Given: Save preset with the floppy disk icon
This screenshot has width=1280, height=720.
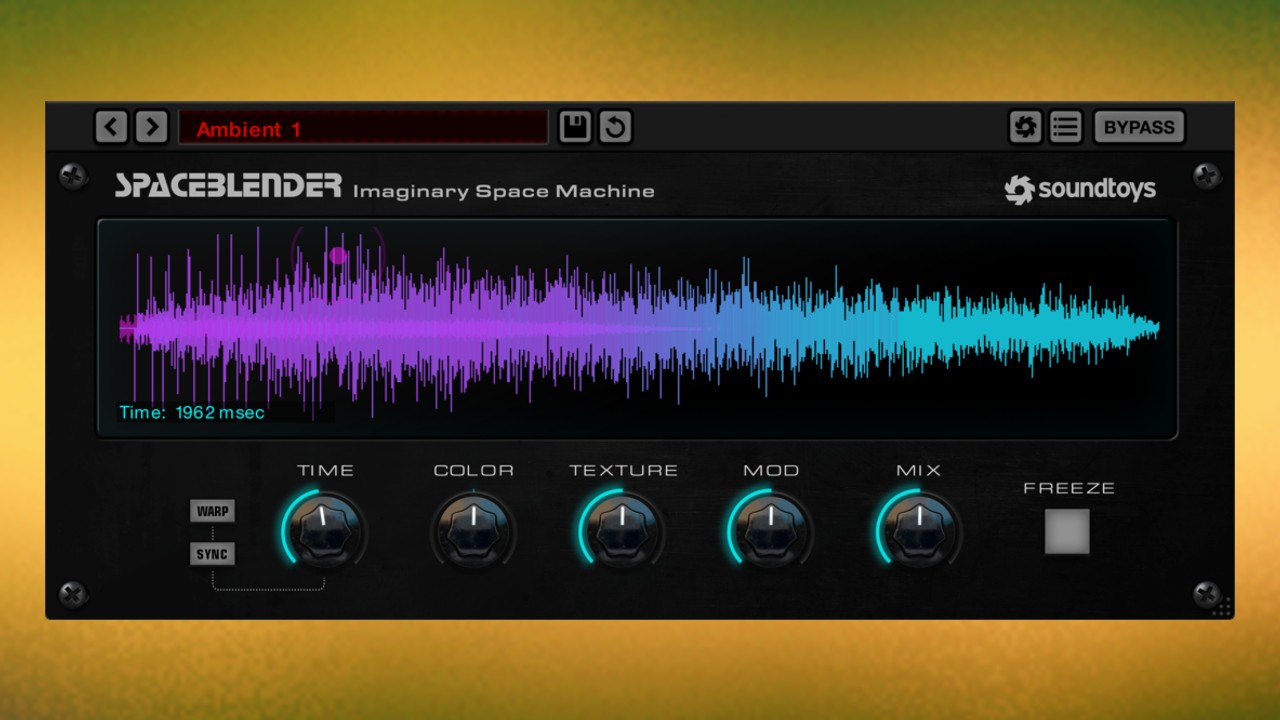Looking at the screenshot, I should tap(575, 127).
